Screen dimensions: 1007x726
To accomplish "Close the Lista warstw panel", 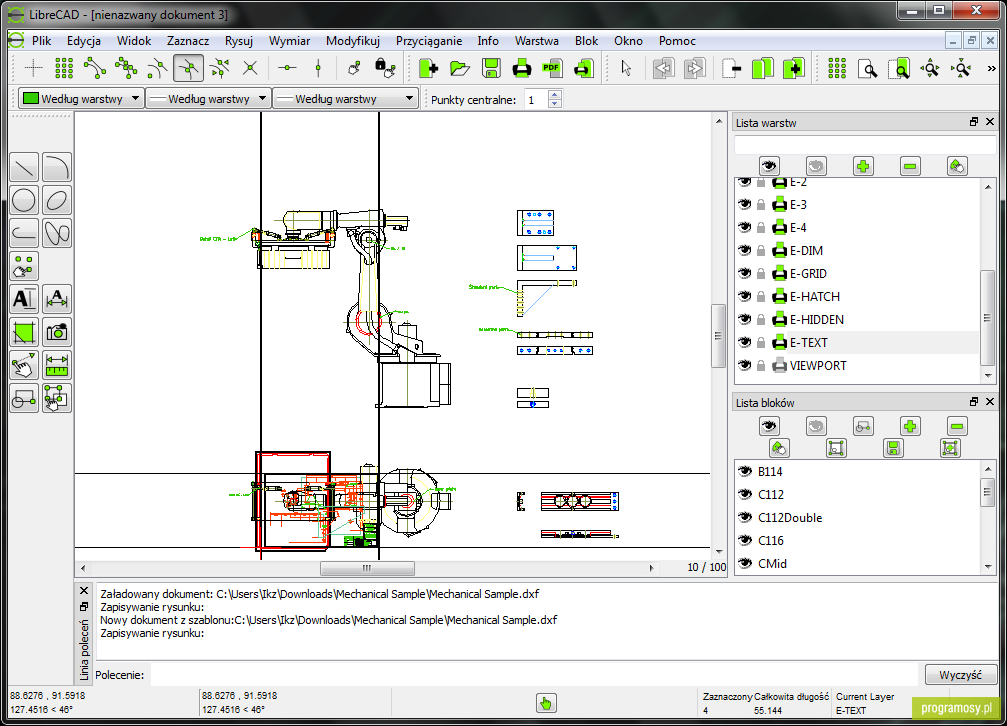I will pos(990,121).
